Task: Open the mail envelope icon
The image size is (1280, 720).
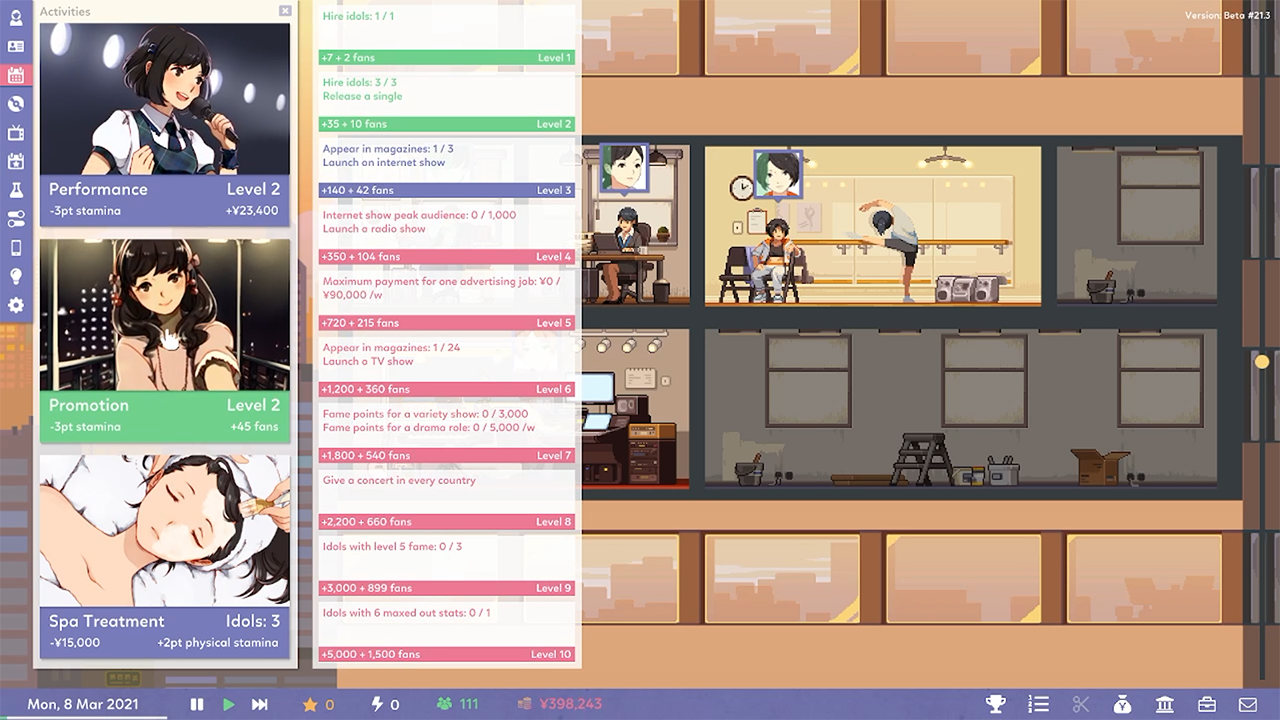Action: (x=1248, y=704)
